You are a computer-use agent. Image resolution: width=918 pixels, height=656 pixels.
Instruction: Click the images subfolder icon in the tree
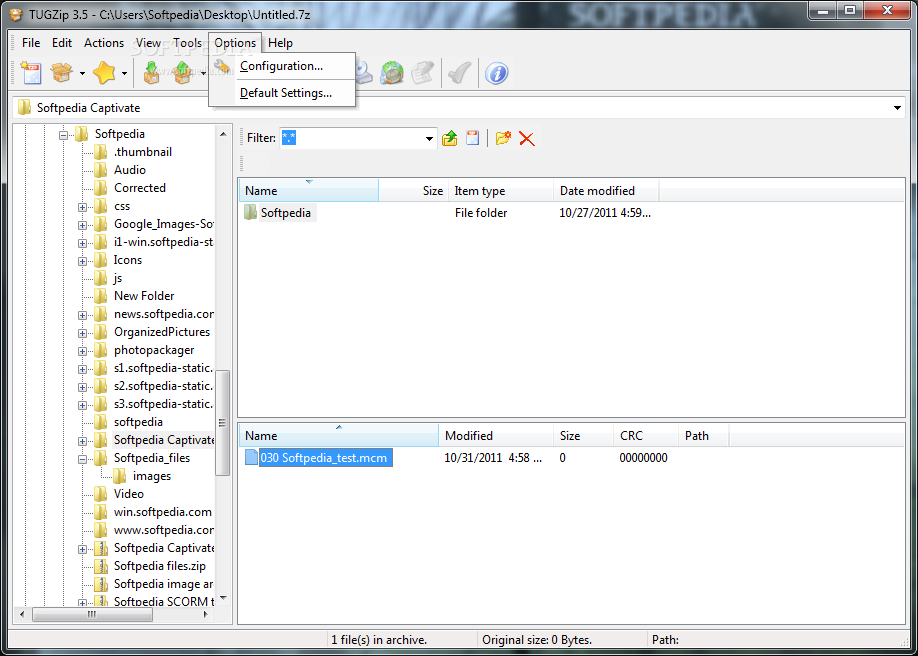pyautogui.click(x=120, y=476)
